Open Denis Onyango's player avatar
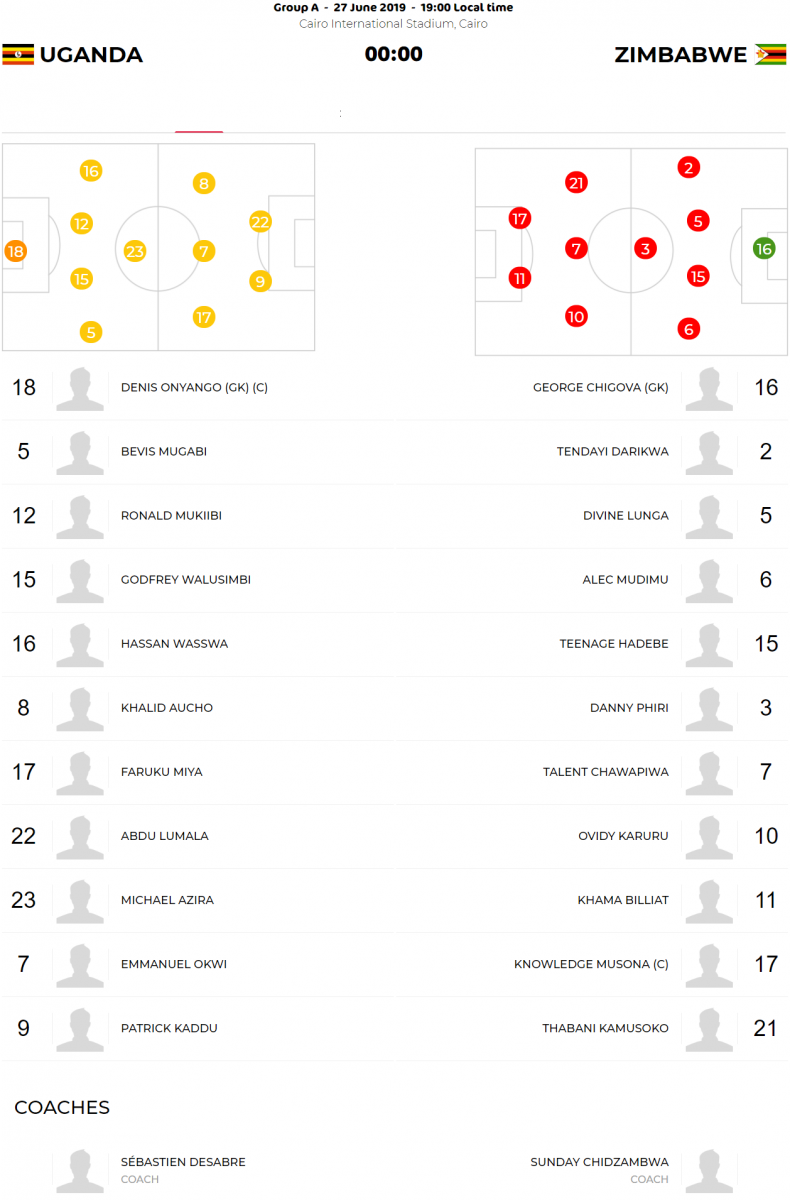The width and height of the screenshot is (790, 1200). [x=80, y=388]
